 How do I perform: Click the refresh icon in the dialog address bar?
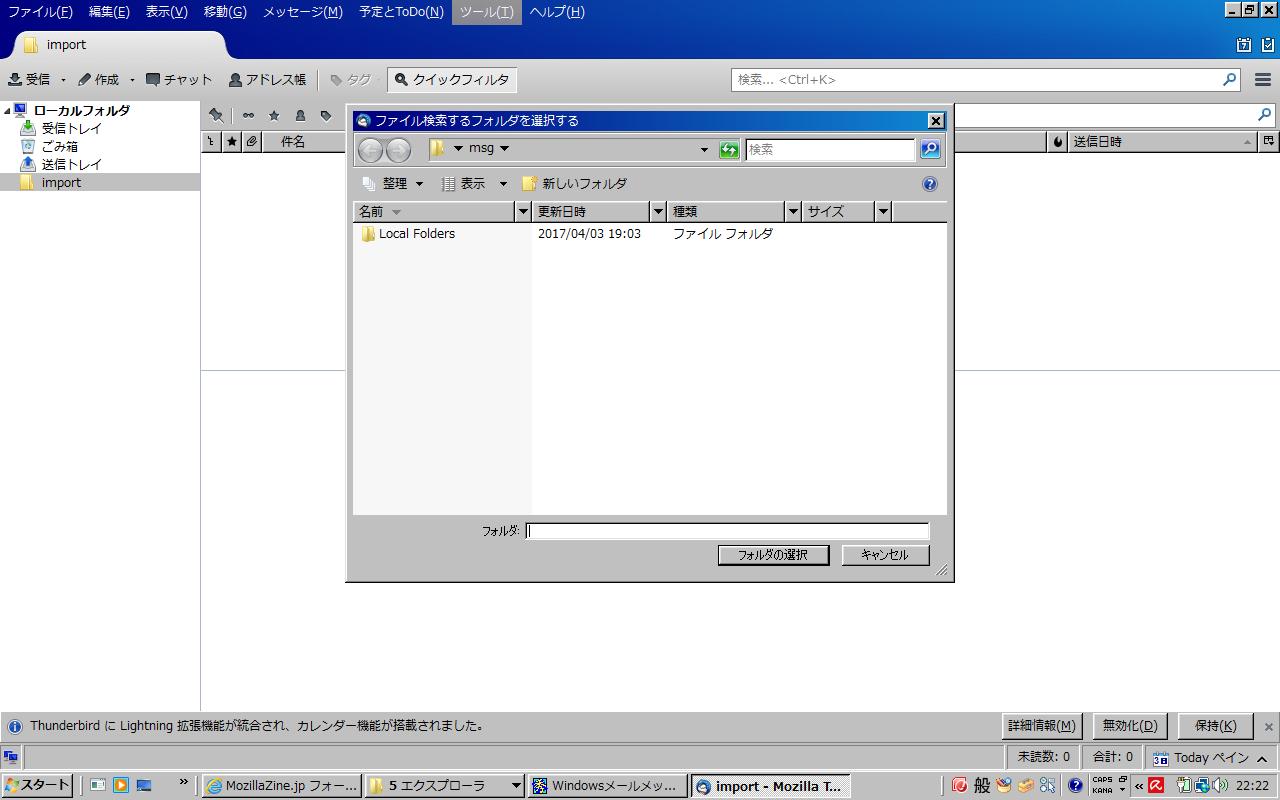(x=729, y=149)
